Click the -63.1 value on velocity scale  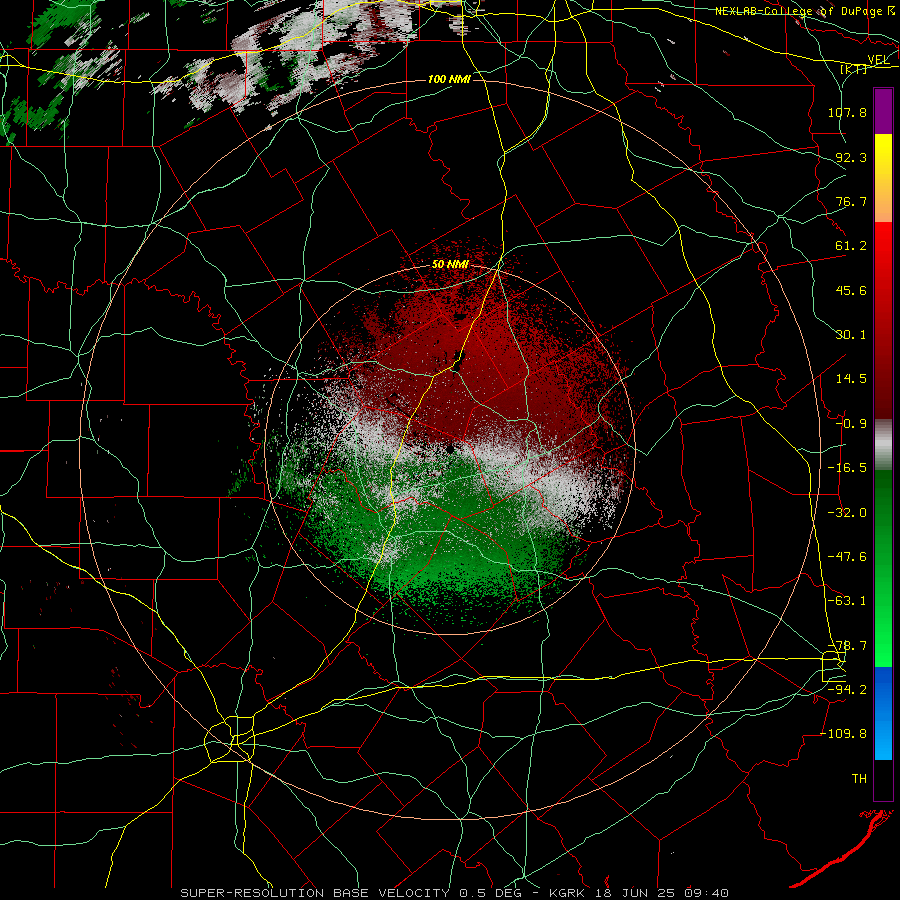(847, 601)
